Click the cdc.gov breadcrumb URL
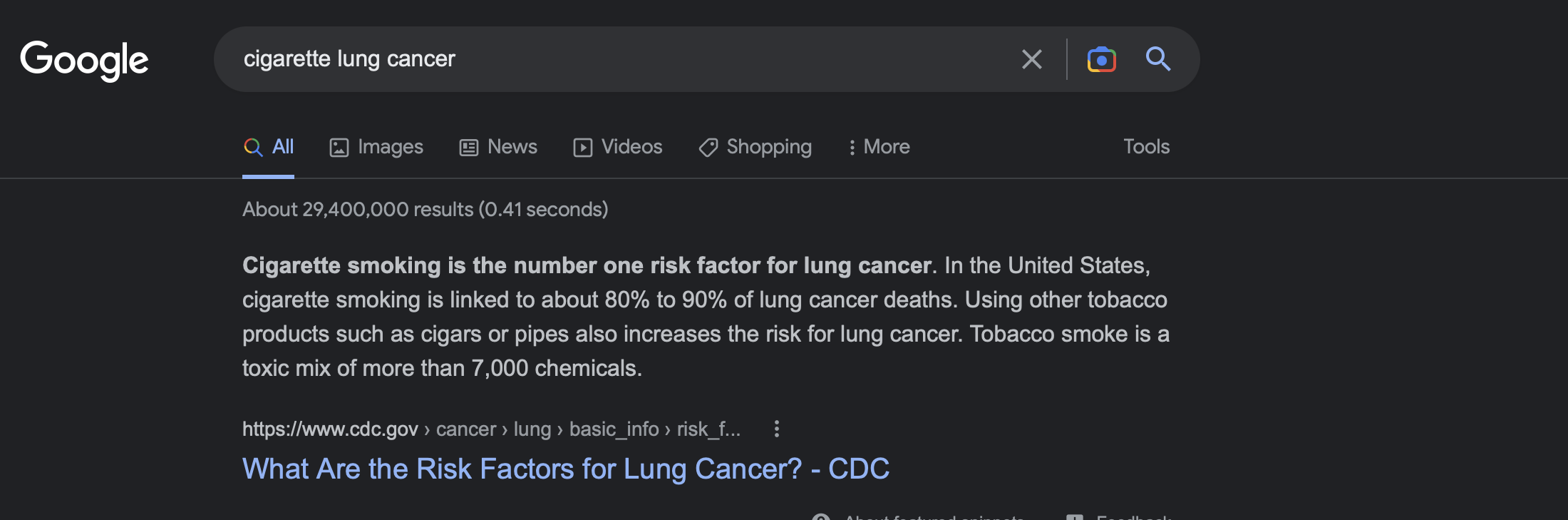Screen dimensions: 1568x520 pyautogui.click(x=491, y=429)
